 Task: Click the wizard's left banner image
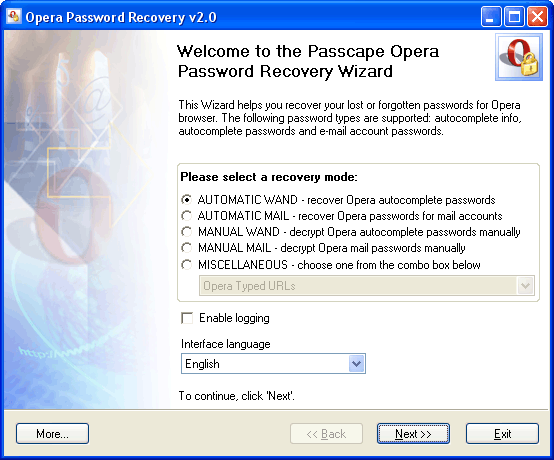(x=87, y=220)
